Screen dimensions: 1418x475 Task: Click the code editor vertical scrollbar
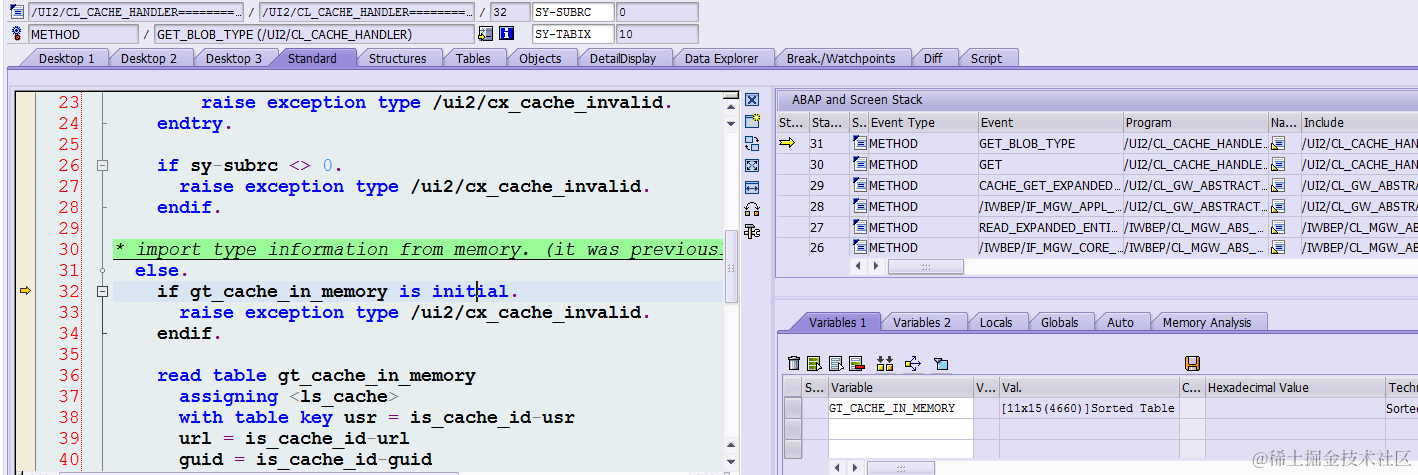[x=731, y=264]
